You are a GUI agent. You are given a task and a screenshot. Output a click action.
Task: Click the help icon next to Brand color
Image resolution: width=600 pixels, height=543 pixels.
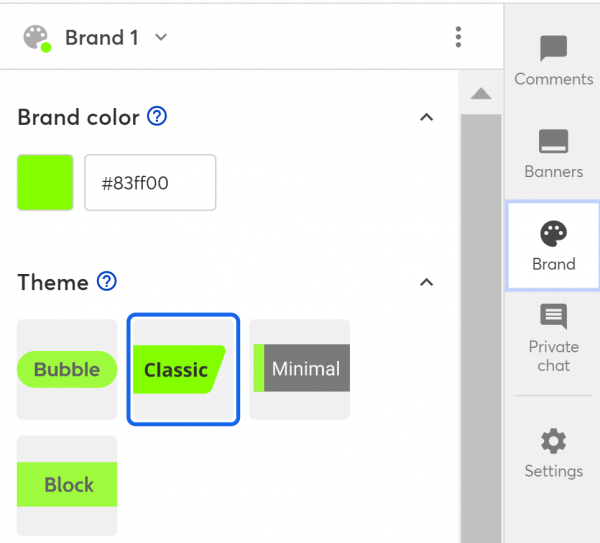pos(157,116)
